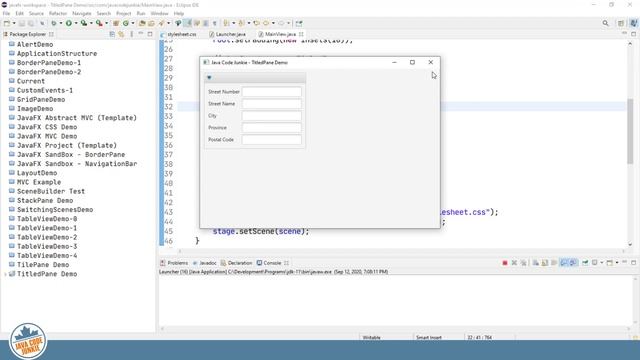This screenshot has width=640, height=360.
Task: Switch to the Javadoc tab
Action: point(204,263)
